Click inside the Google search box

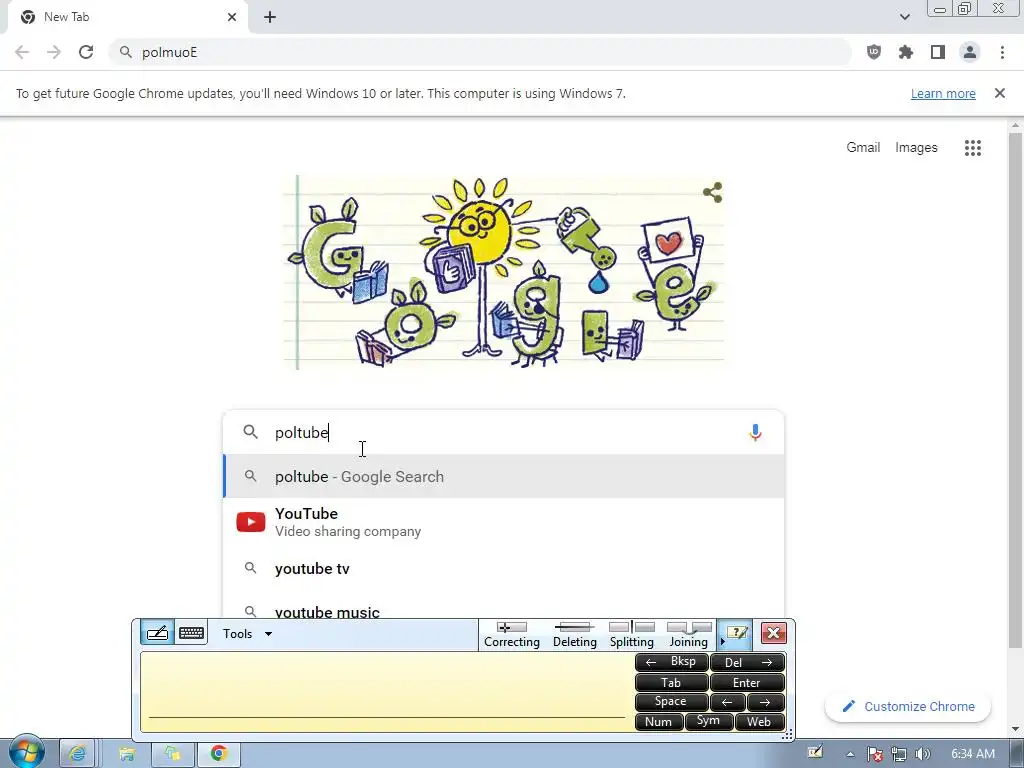click(503, 432)
